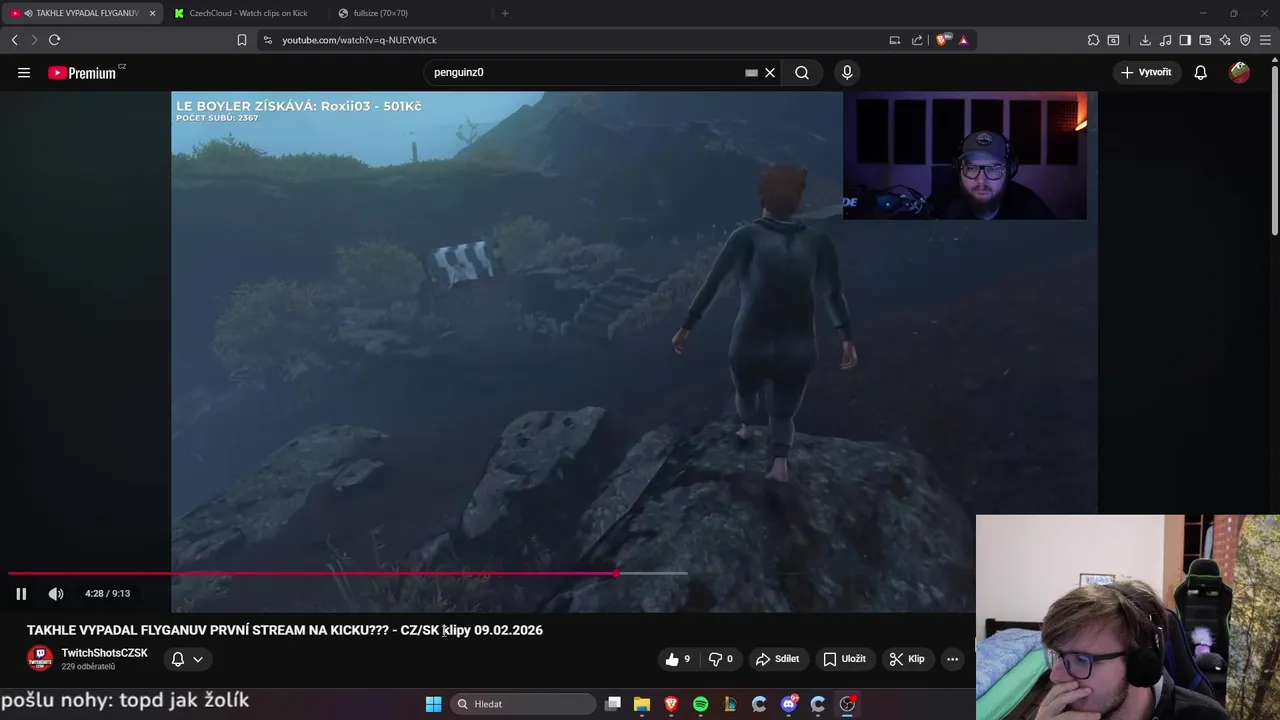1280x720 pixels.
Task: Submit search with magnifier button
Action: [802, 72]
